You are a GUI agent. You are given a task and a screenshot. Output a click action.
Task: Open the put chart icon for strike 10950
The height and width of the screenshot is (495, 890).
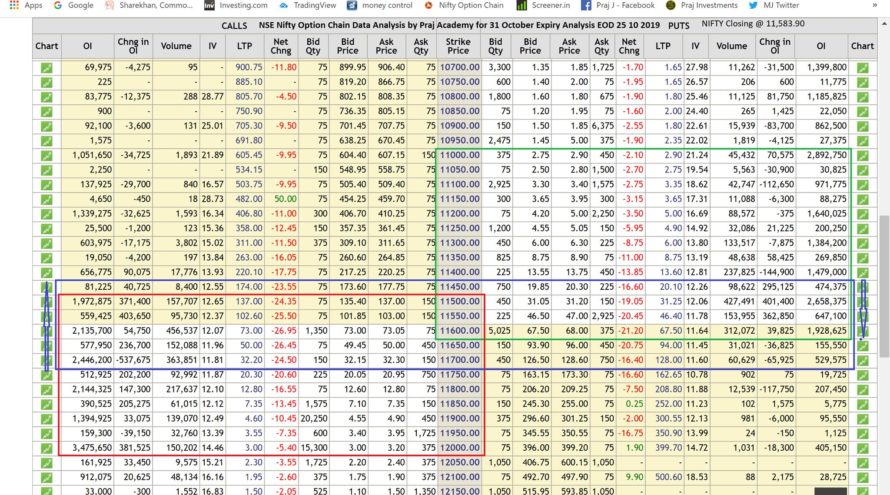click(x=863, y=141)
